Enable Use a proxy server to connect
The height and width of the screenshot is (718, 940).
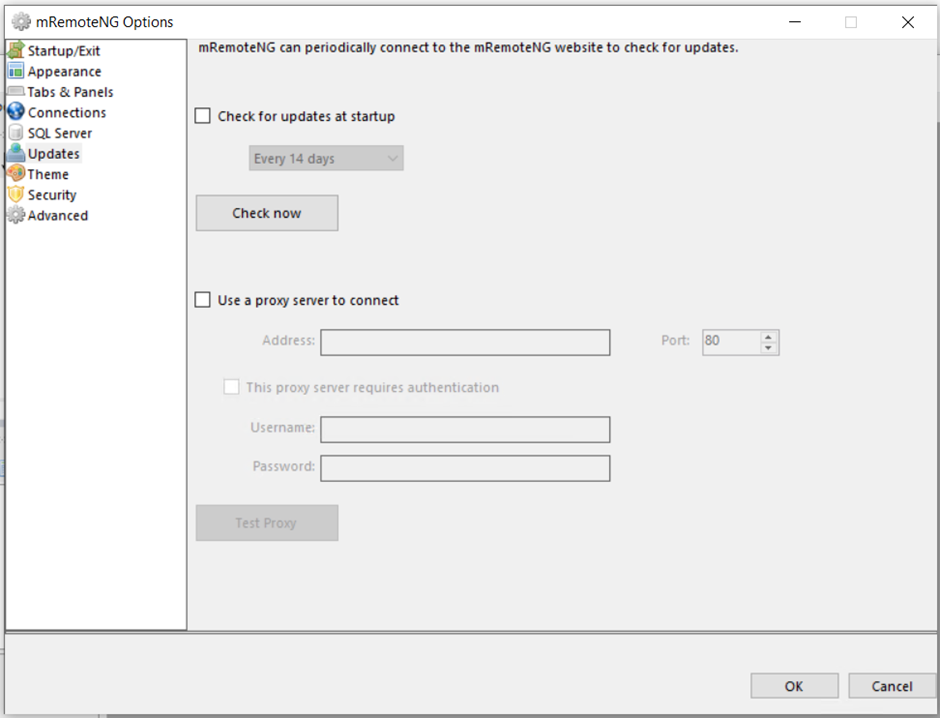[203, 300]
